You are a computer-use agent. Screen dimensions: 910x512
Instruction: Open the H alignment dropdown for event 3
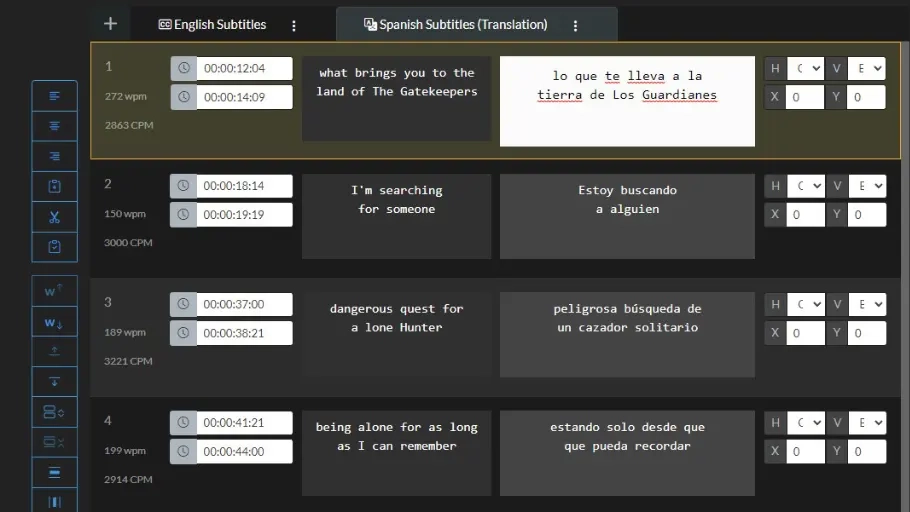[x=806, y=304]
